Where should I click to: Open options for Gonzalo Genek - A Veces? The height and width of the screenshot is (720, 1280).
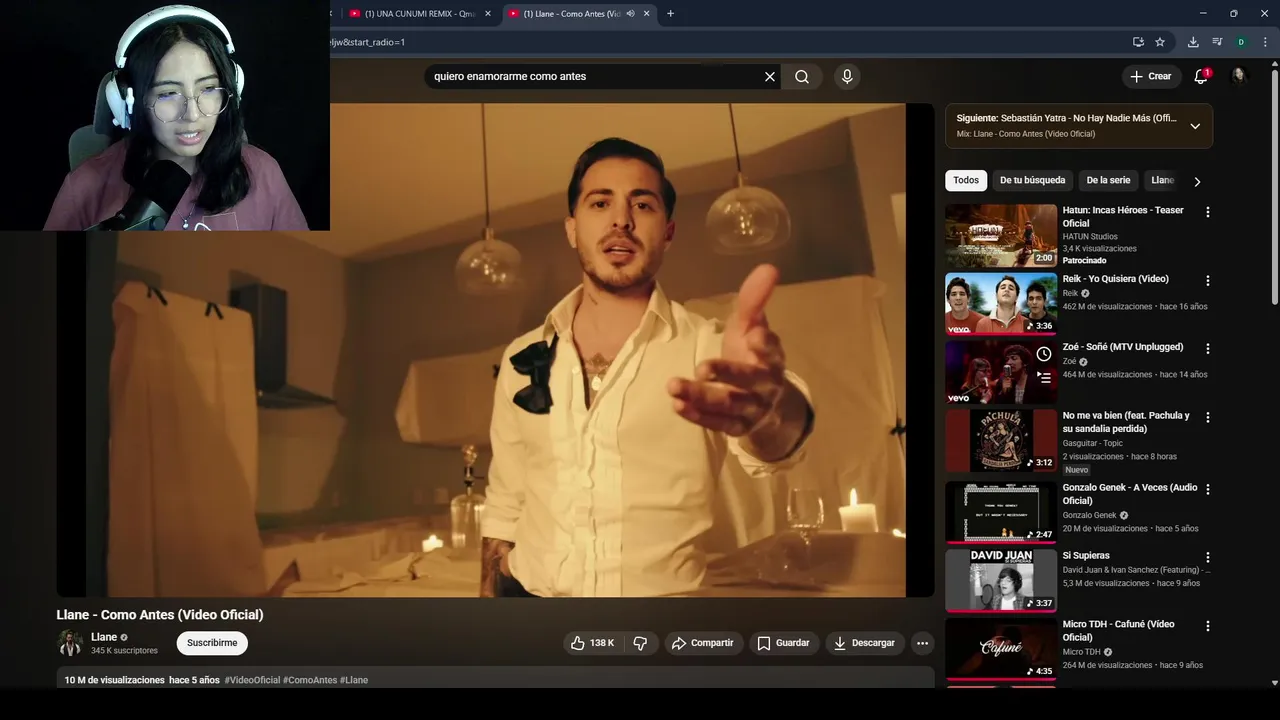pyautogui.click(x=1208, y=489)
